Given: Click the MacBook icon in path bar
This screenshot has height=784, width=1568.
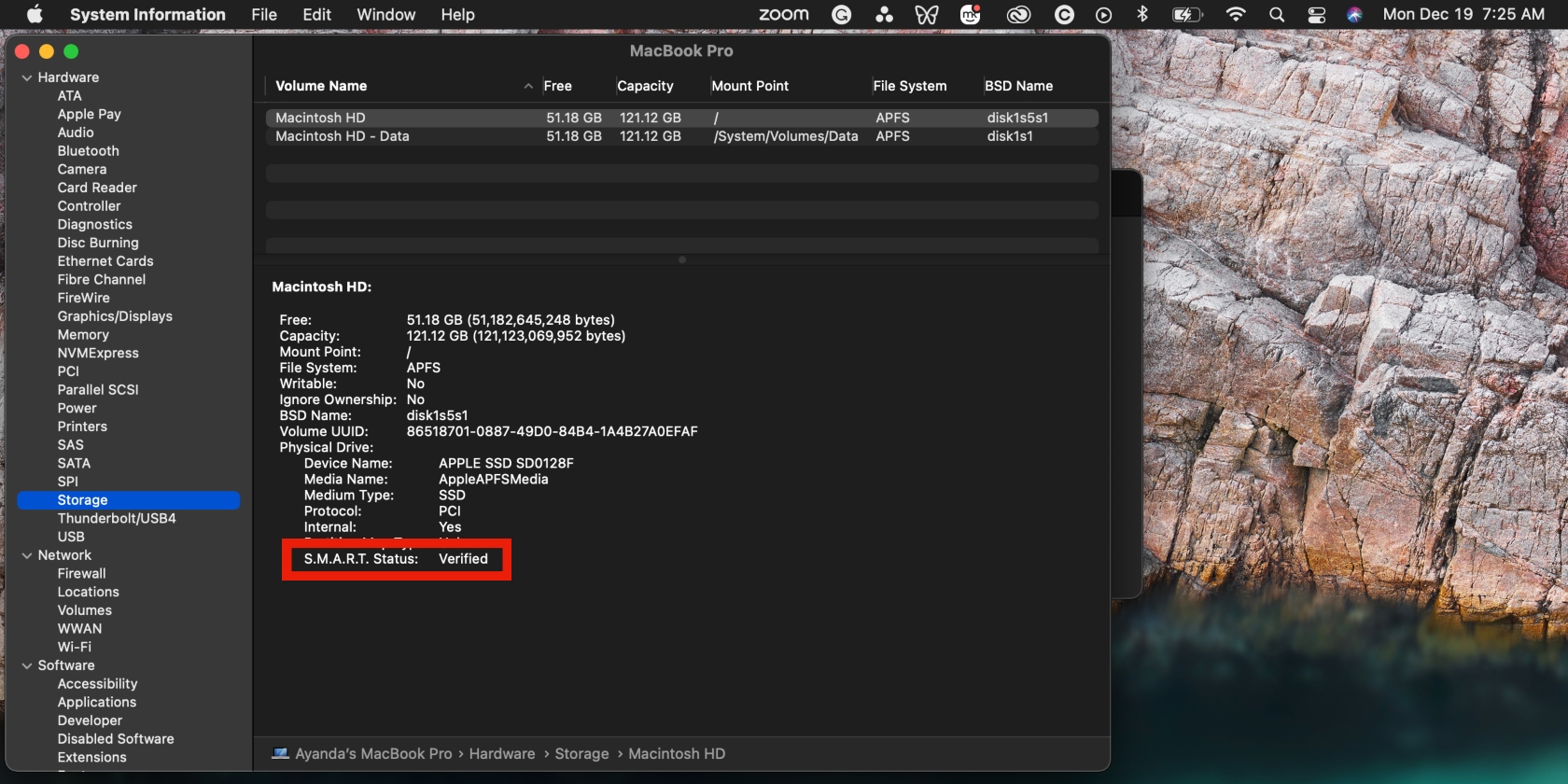Looking at the screenshot, I should [280, 753].
